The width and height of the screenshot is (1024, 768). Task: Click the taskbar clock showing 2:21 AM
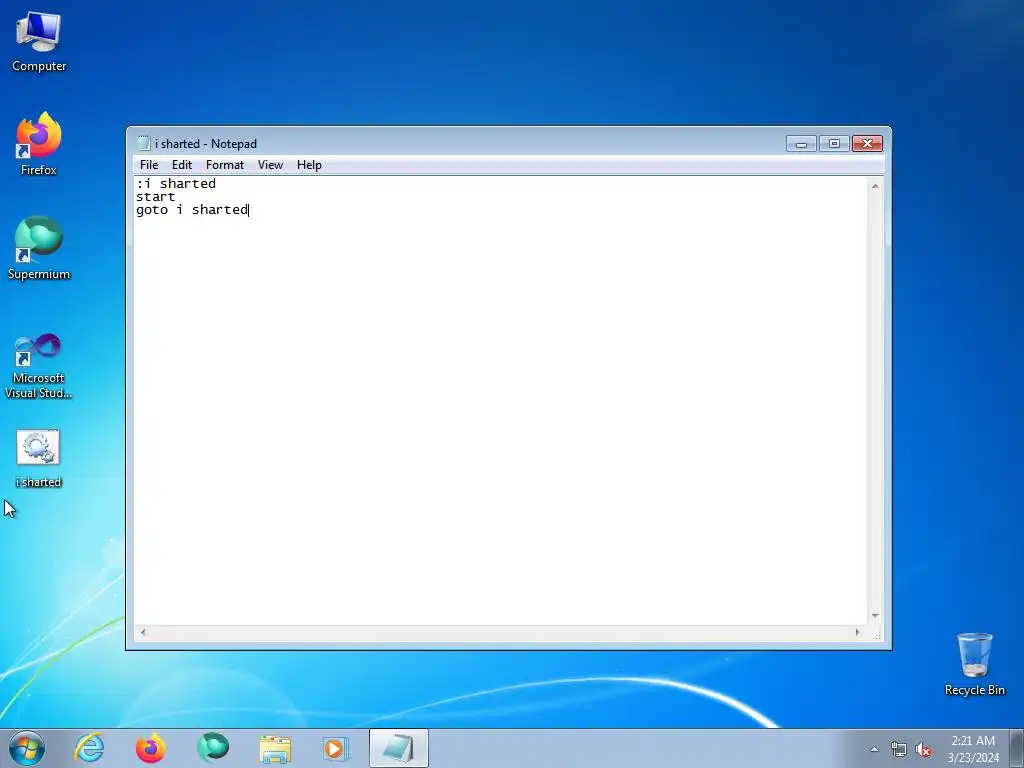[973, 749]
